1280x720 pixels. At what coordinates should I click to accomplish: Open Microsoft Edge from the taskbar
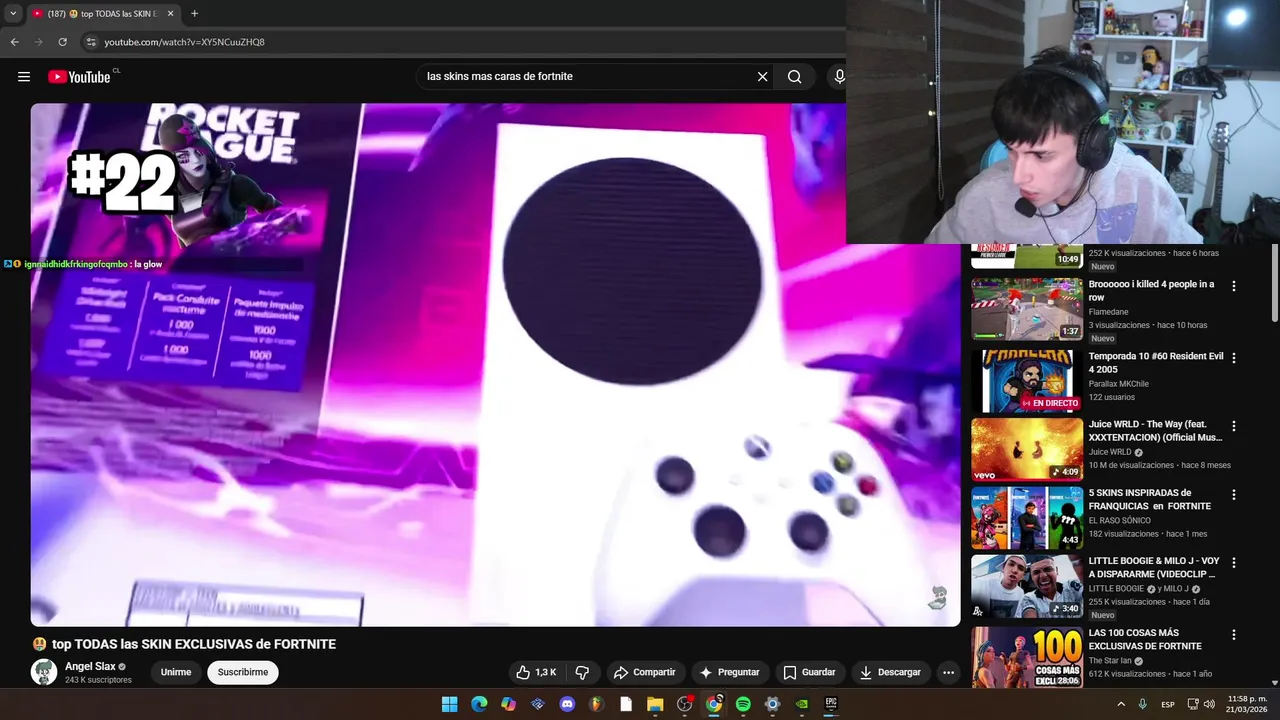tap(479, 704)
